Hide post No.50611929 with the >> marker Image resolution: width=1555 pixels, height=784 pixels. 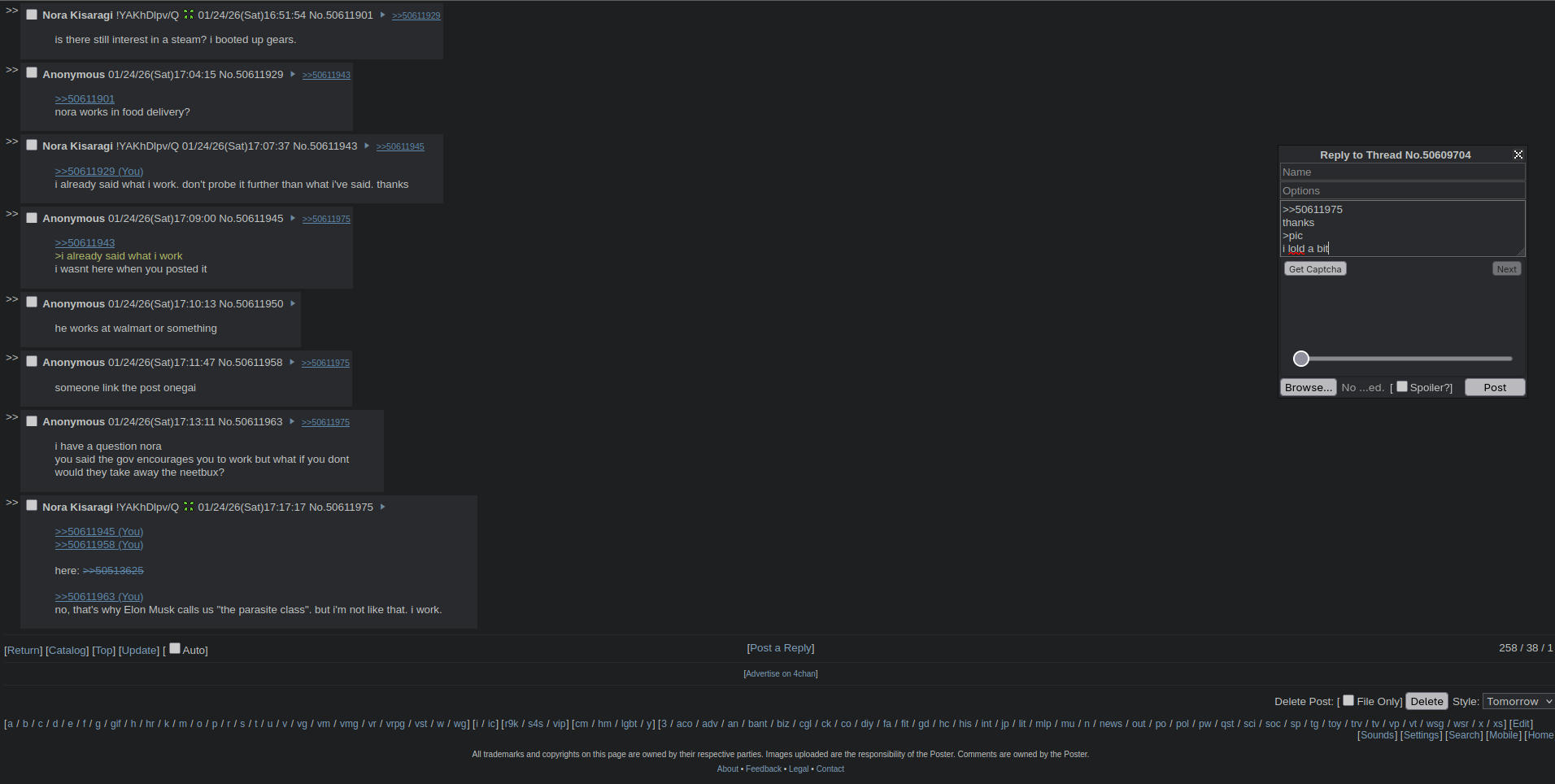click(x=11, y=70)
